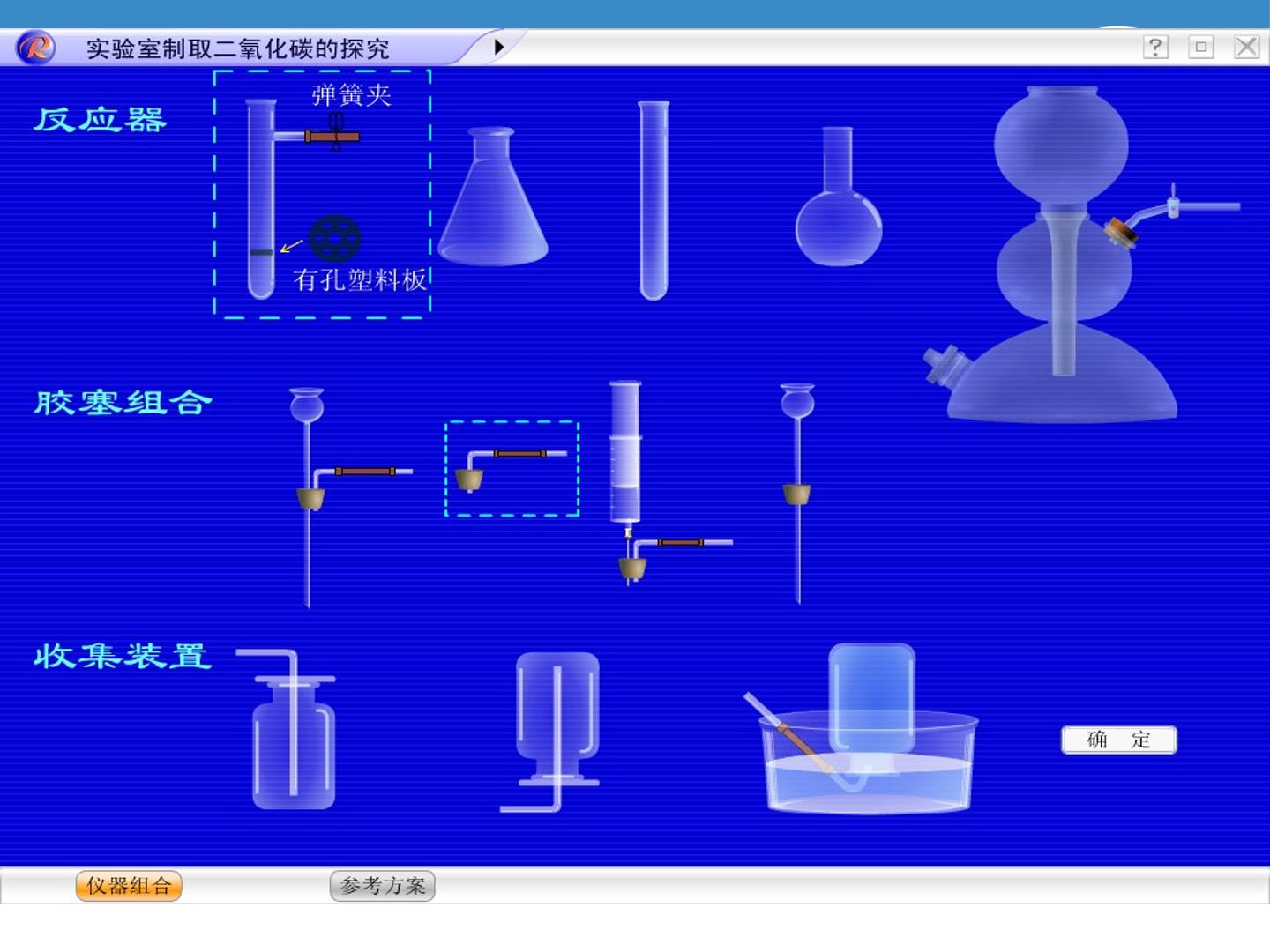
Task: Click the 确定 confirm button
Action: 1119,740
